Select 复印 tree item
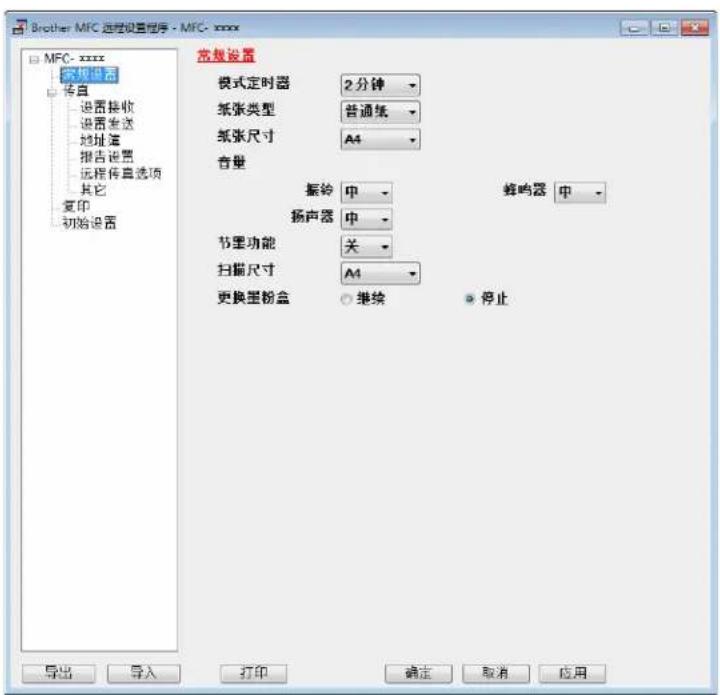 [76, 206]
